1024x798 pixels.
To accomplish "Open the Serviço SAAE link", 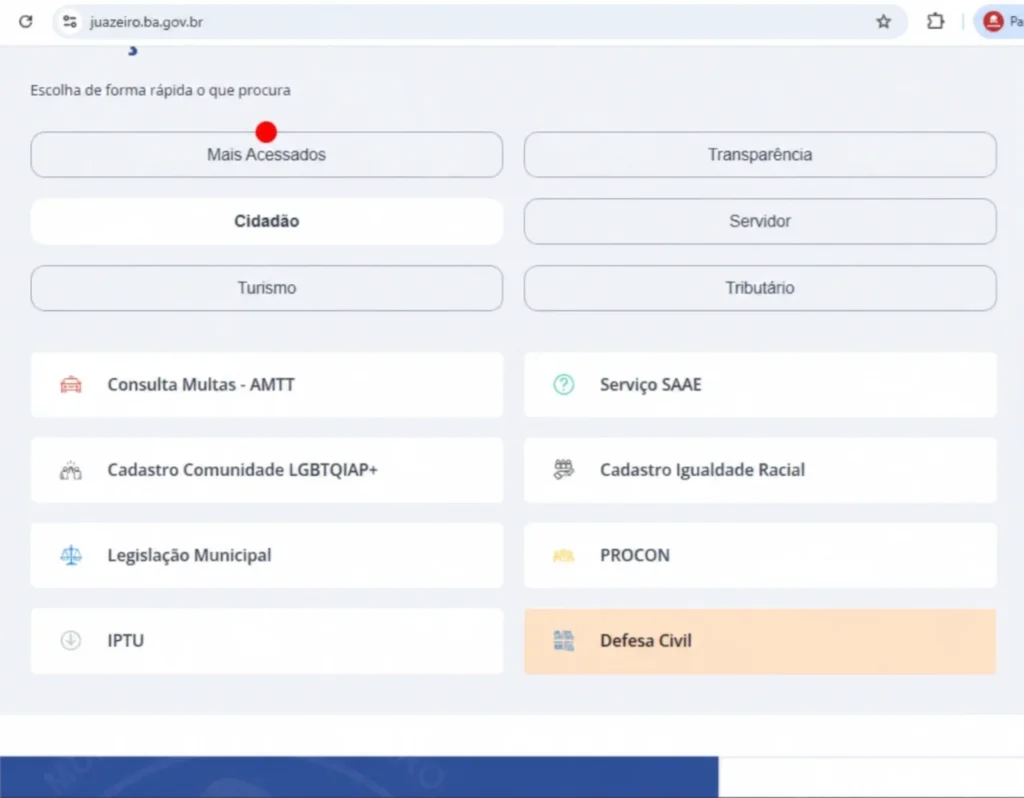I will [650, 385].
